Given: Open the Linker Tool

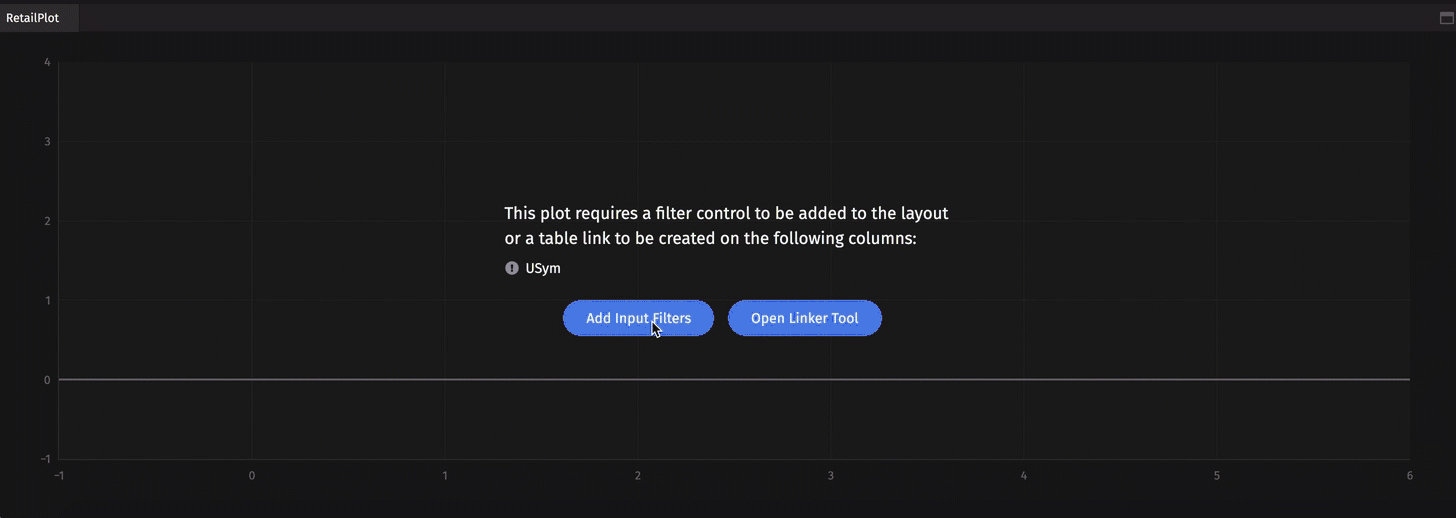Looking at the screenshot, I should click(804, 318).
